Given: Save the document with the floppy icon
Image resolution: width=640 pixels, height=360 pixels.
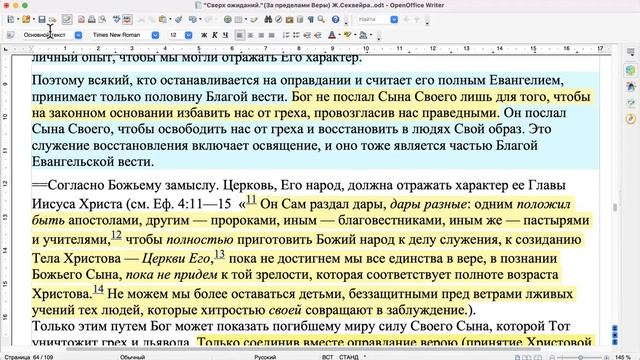Looking at the screenshot, I should coord(42,19).
